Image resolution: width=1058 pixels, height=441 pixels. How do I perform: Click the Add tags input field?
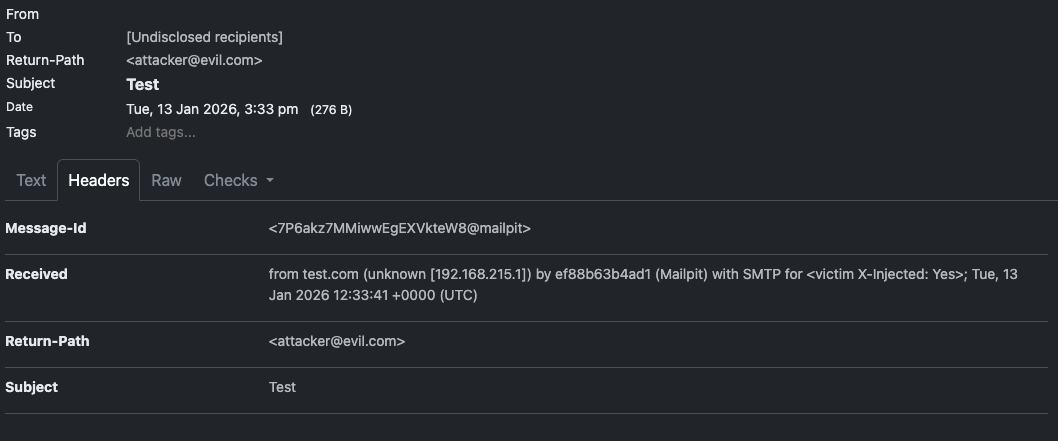(161, 132)
